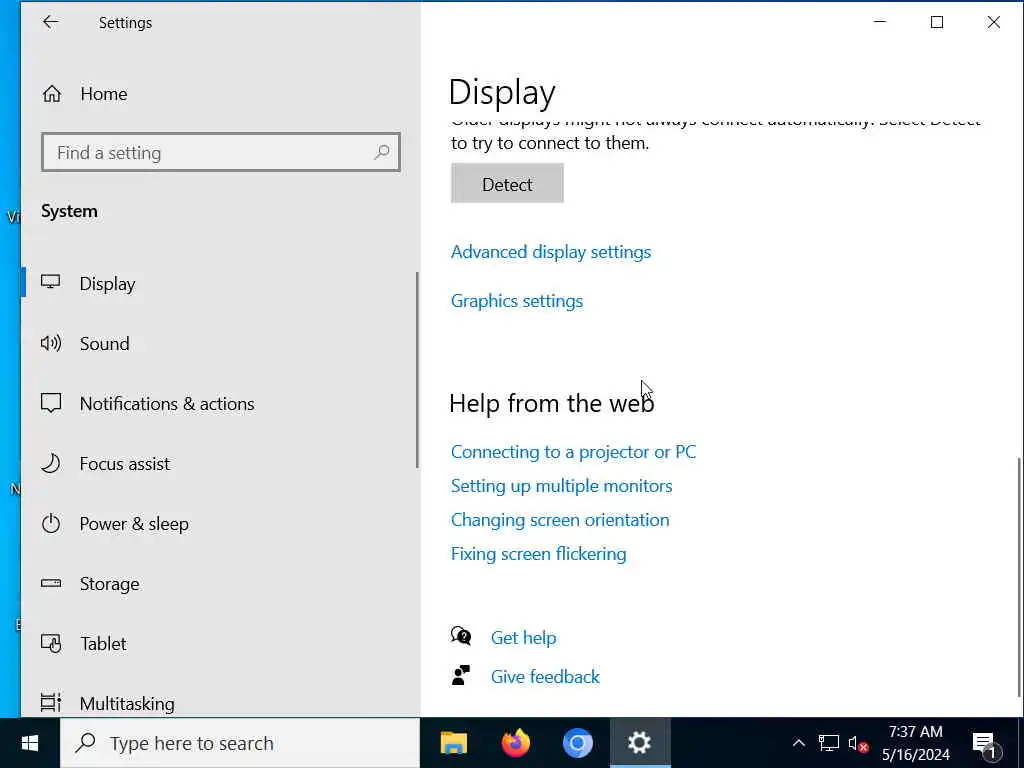This screenshot has height=768, width=1024.
Task: Launch Firefox from the taskbar
Action: pyautogui.click(x=516, y=743)
